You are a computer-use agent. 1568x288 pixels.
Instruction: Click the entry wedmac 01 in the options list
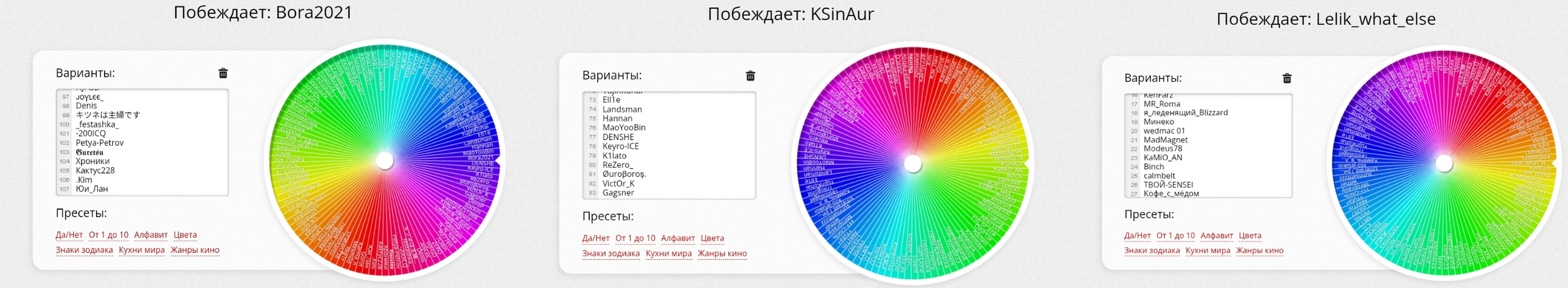[x=1164, y=131]
